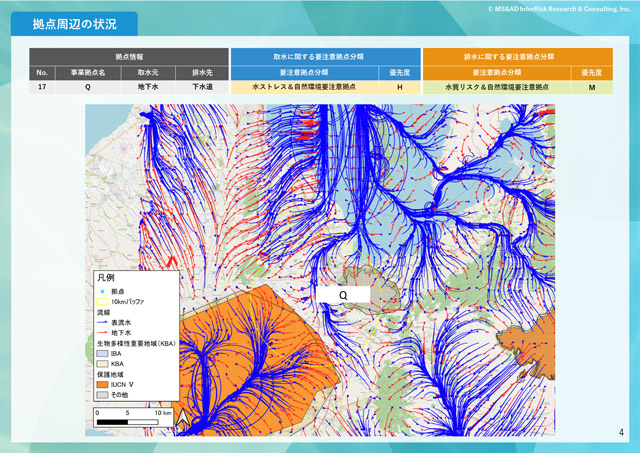Select the IBA legend color swatch

[102, 353]
